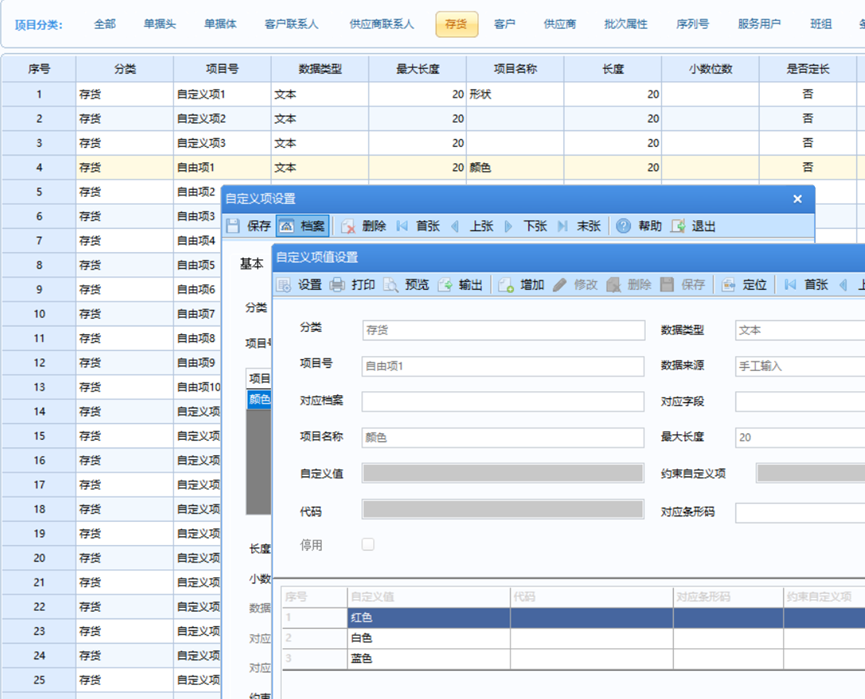The image size is (865, 699).
Task: Click the 代码 input field
Action: pos(503,509)
